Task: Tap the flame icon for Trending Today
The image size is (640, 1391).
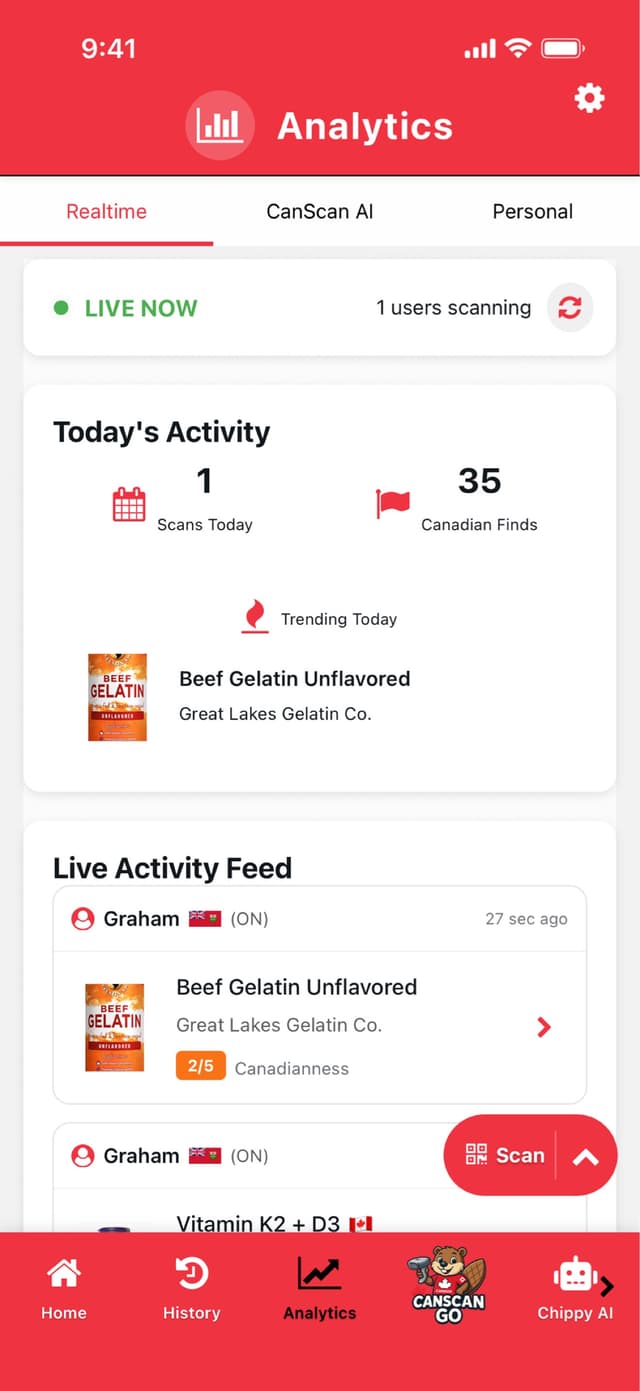Action: (x=253, y=617)
